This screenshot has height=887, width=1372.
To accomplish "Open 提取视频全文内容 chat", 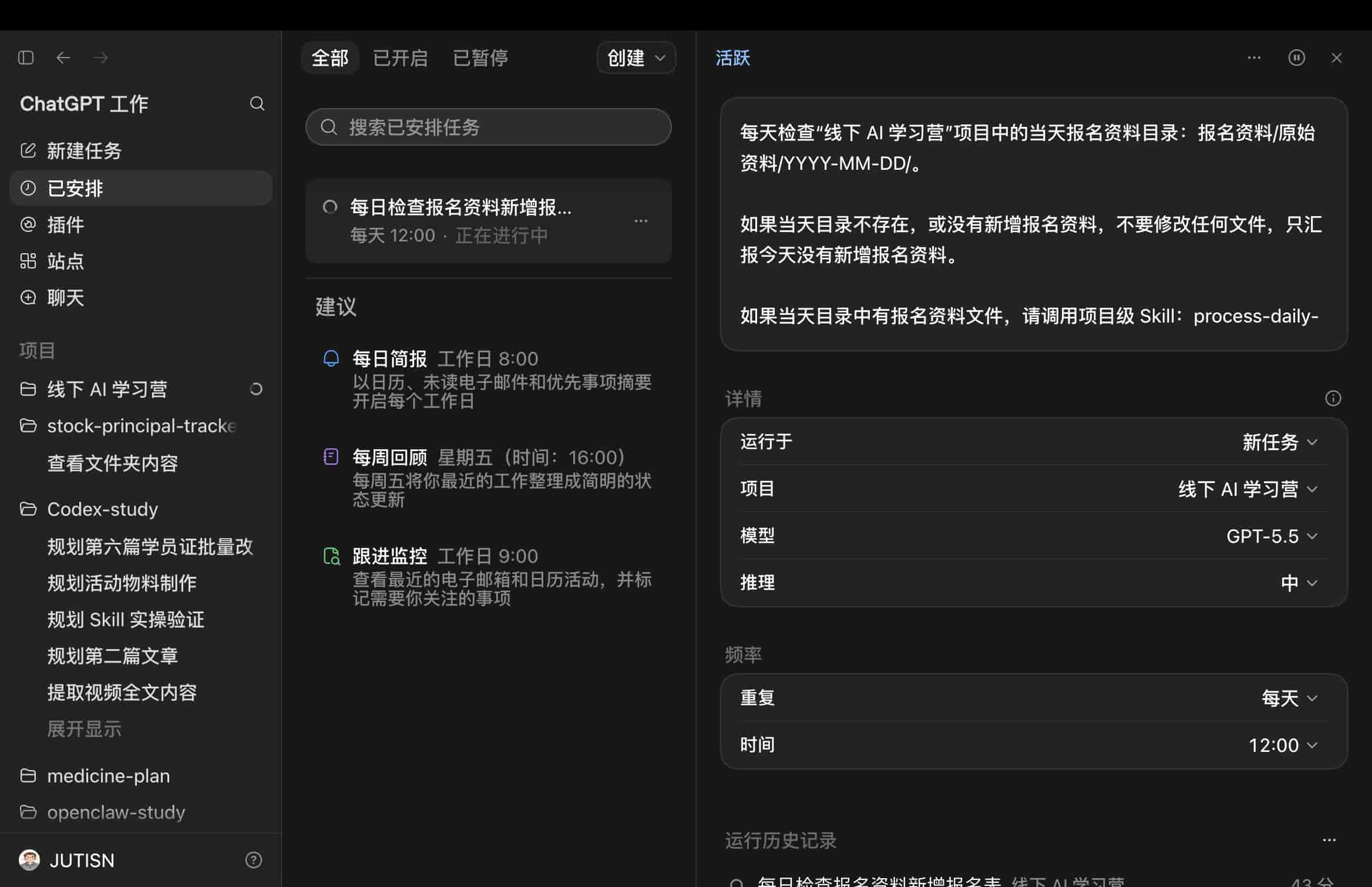I will pos(141,692).
